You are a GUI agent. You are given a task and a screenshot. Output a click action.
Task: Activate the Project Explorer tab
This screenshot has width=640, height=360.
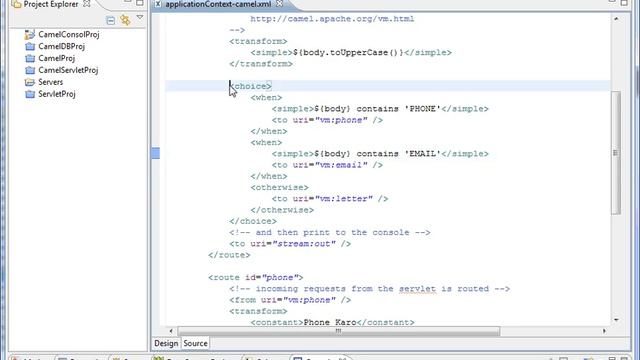point(51,4)
